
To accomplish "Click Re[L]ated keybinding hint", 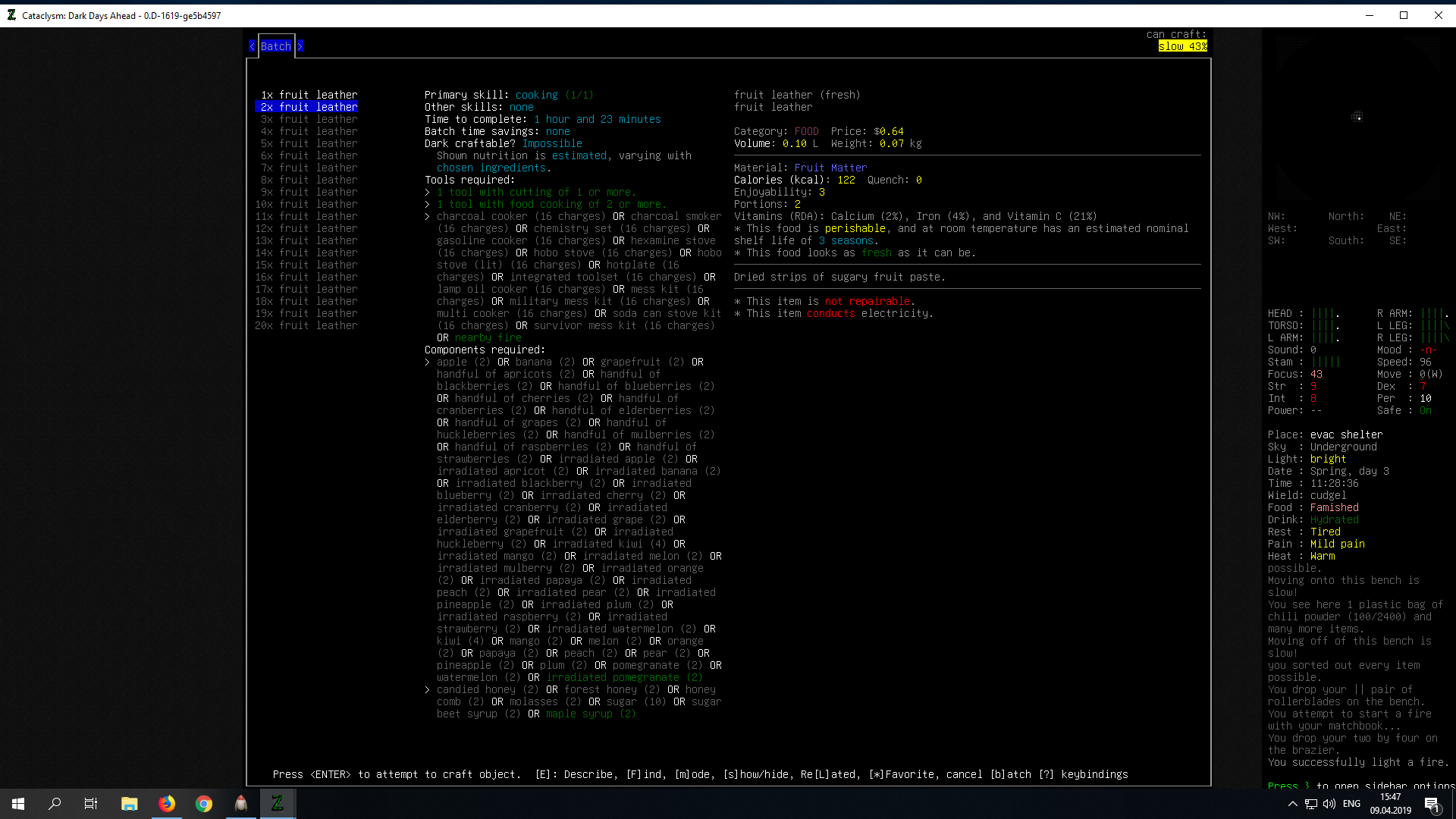I will point(828,774).
